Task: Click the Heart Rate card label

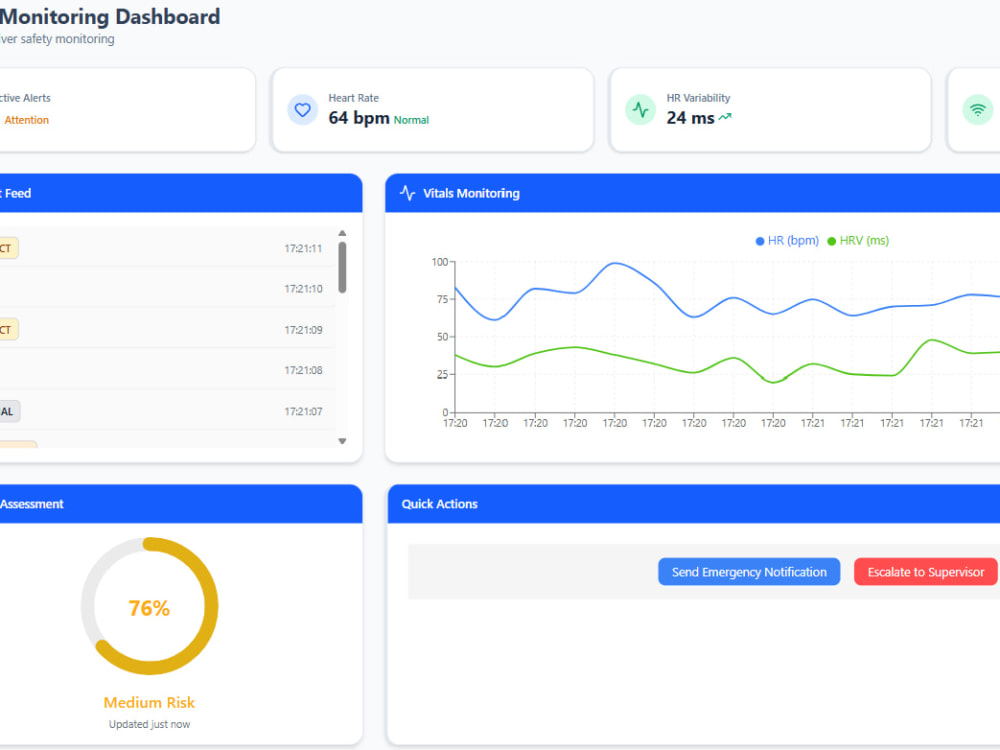Action: 353,98
